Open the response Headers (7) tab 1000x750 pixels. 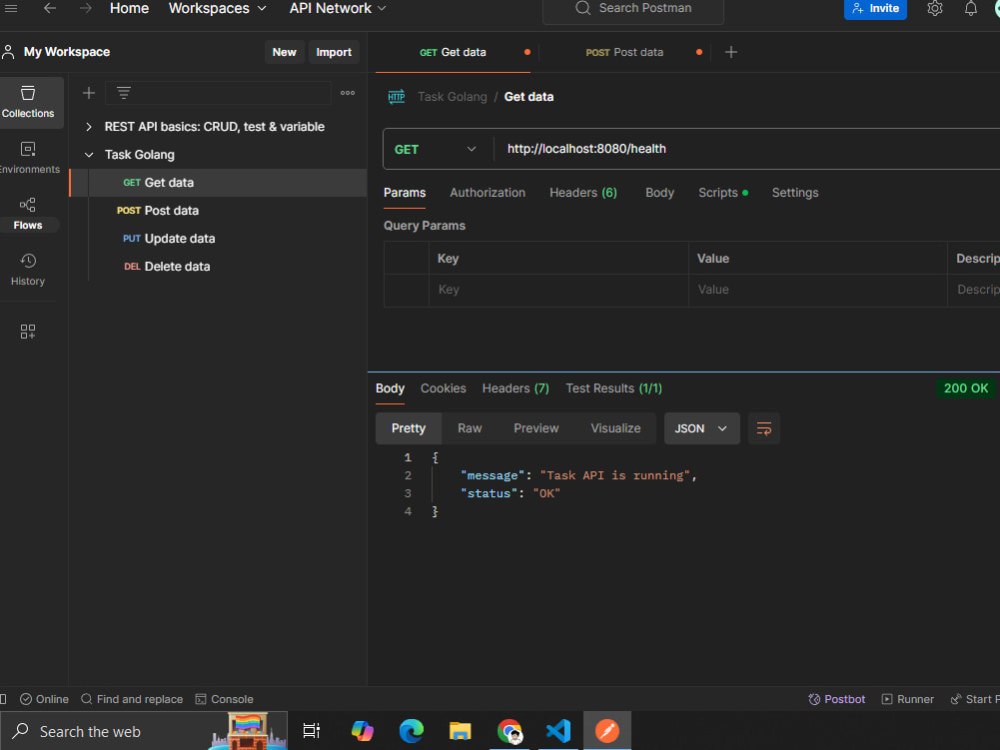515,388
